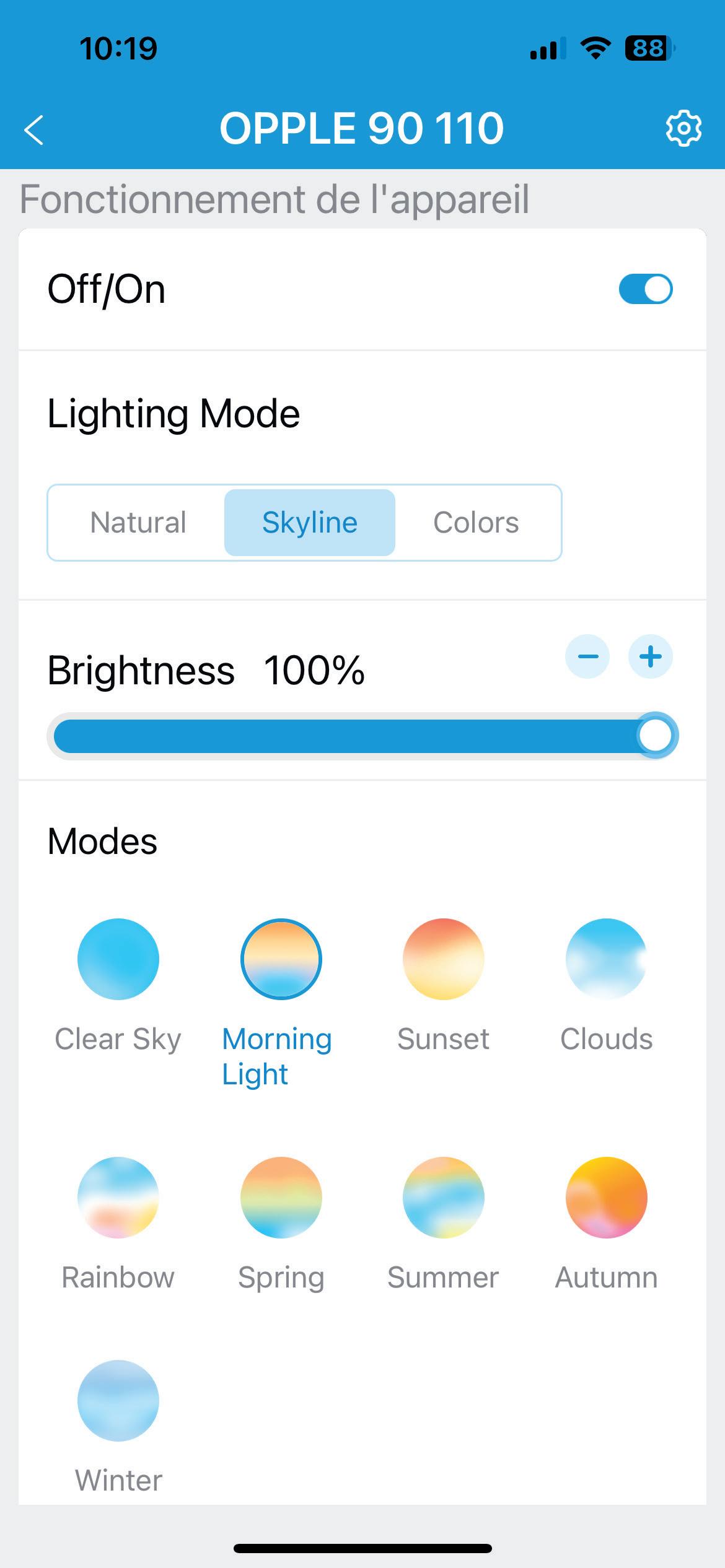This screenshot has width=725, height=1568.
Task: Switch to Natural lighting mode
Action: [x=138, y=523]
